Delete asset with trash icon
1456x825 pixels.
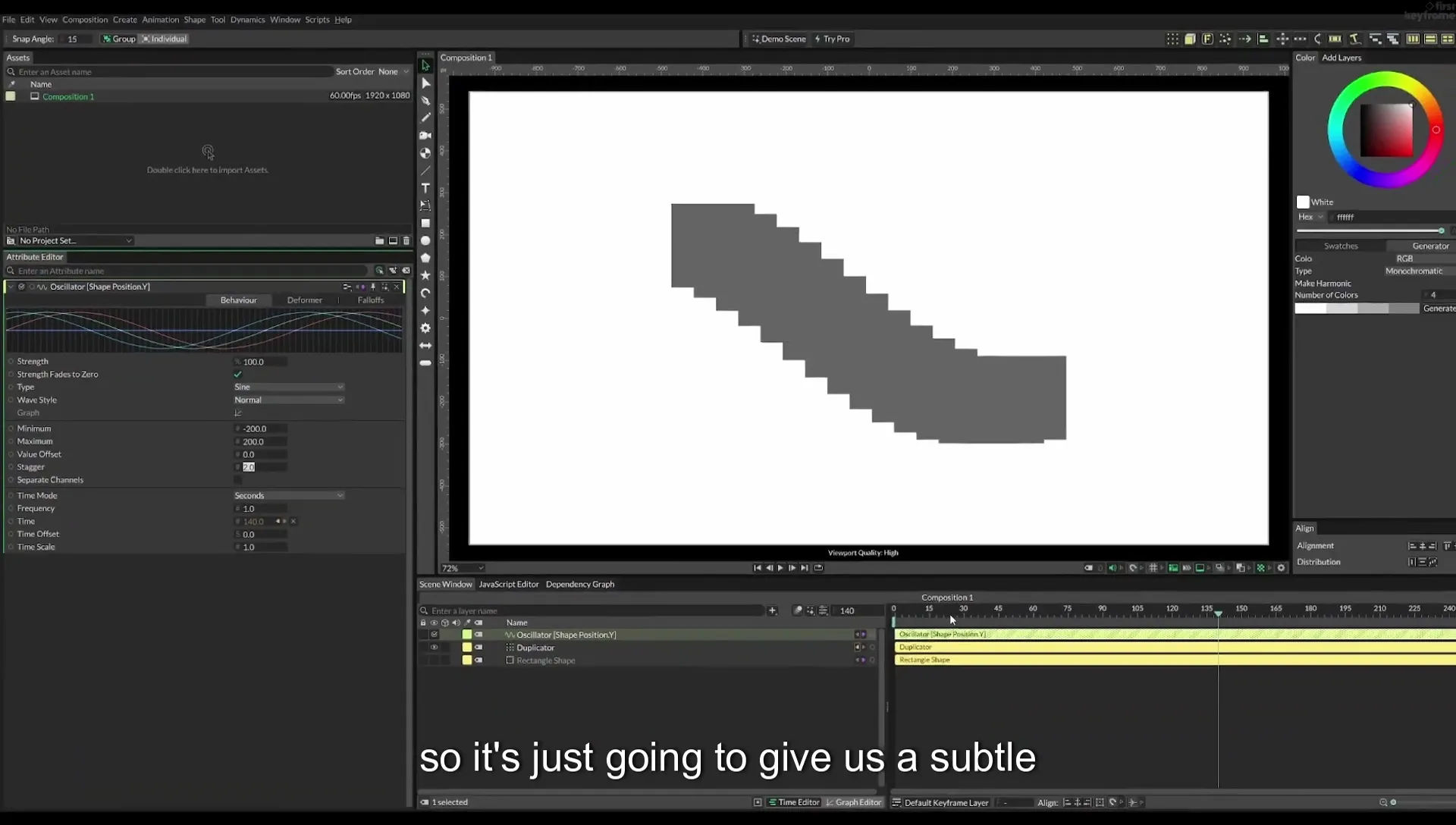point(406,240)
